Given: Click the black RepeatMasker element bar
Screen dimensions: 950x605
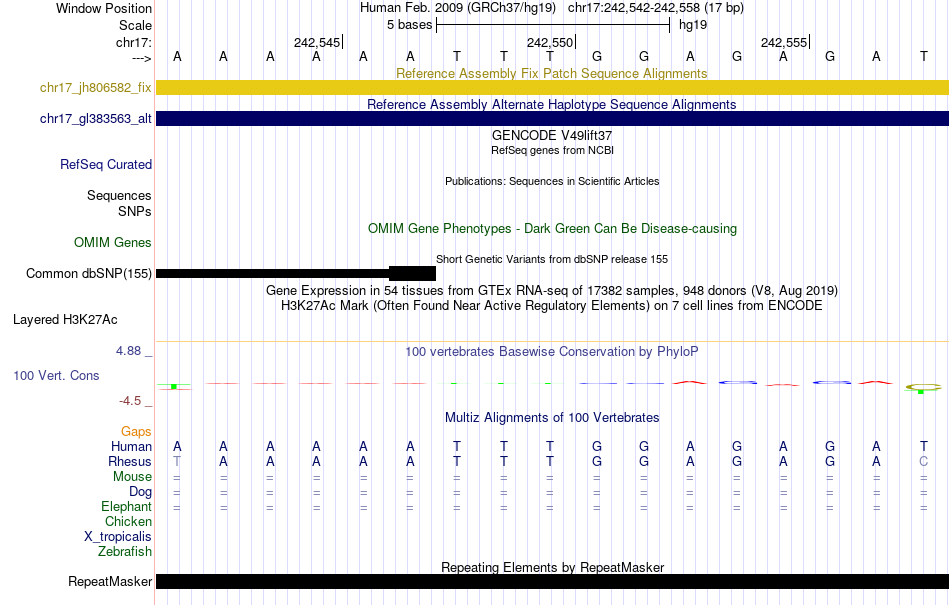Looking at the screenshot, I should click(x=552, y=581).
